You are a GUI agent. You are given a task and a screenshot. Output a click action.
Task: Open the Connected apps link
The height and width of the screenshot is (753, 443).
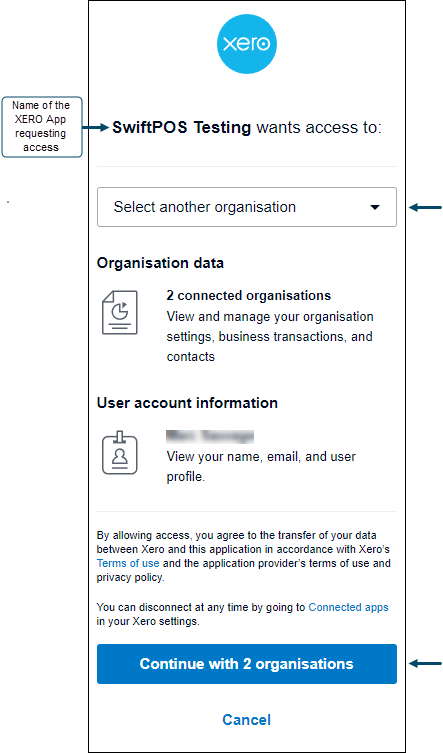[x=348, y=607]
